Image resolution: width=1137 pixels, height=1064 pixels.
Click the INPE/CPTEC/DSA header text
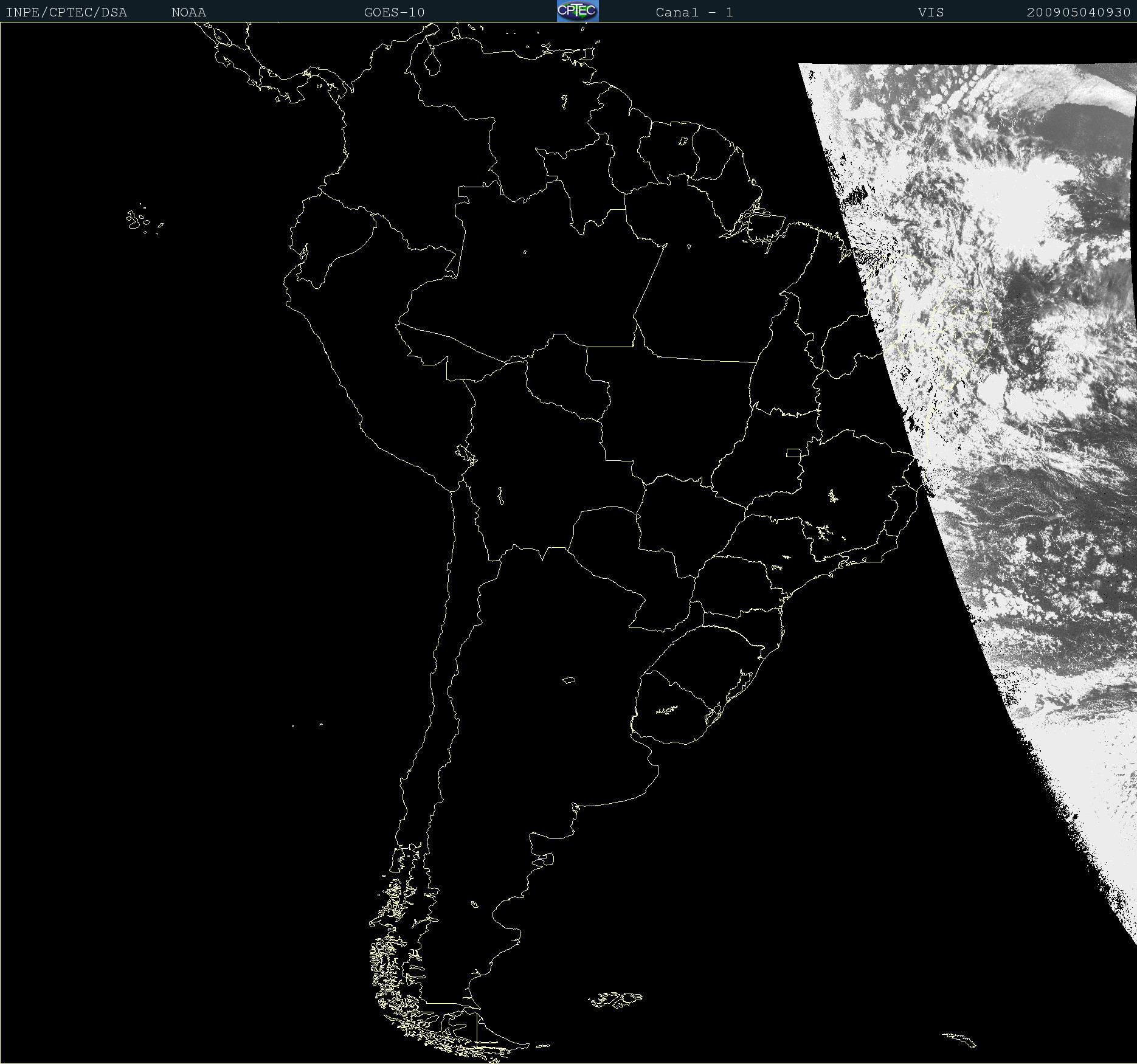66,12
